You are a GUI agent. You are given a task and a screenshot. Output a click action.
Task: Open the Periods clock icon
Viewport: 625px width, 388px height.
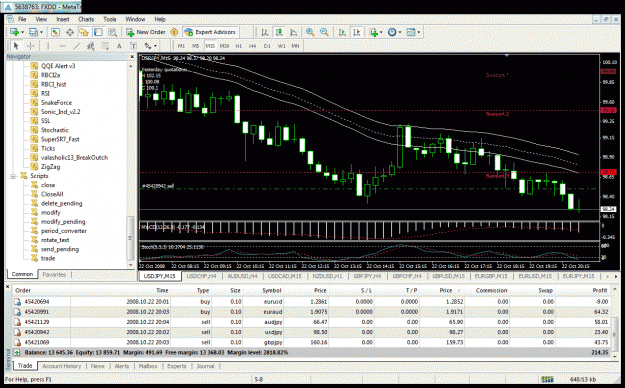point(392,32)
